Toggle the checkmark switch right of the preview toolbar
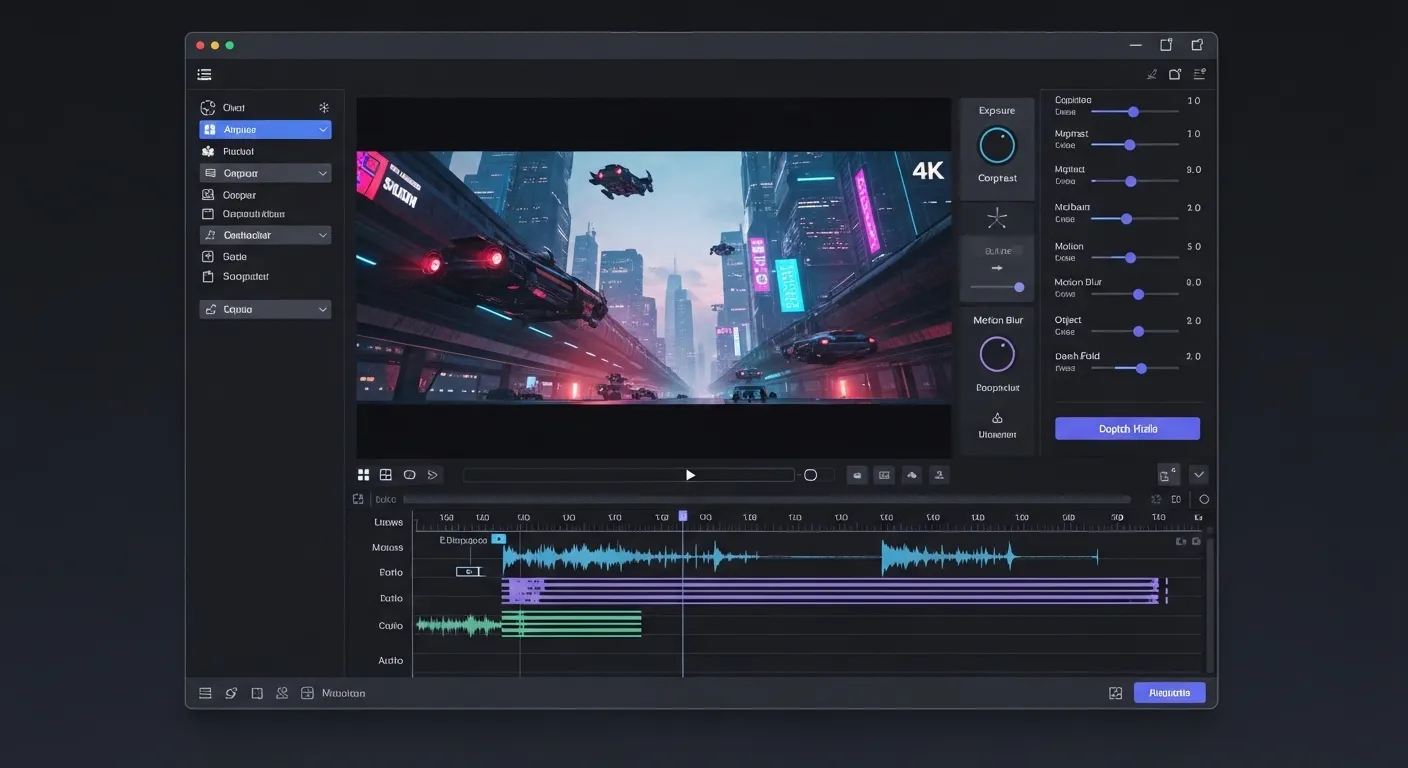 [1198, 474]
